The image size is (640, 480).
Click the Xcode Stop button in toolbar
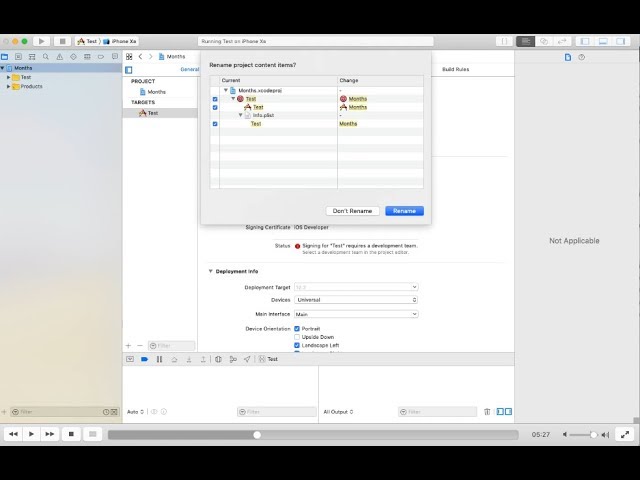(62, 41)
